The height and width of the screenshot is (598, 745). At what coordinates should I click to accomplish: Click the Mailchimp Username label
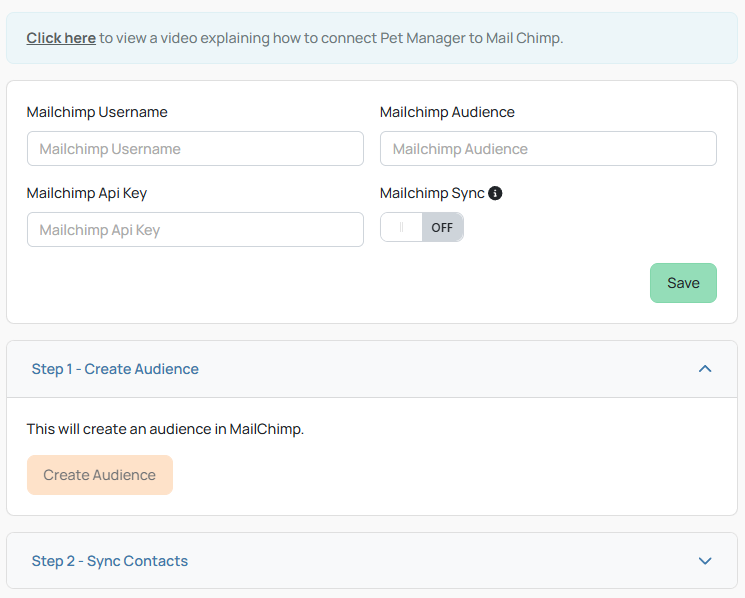pos(97,112)
